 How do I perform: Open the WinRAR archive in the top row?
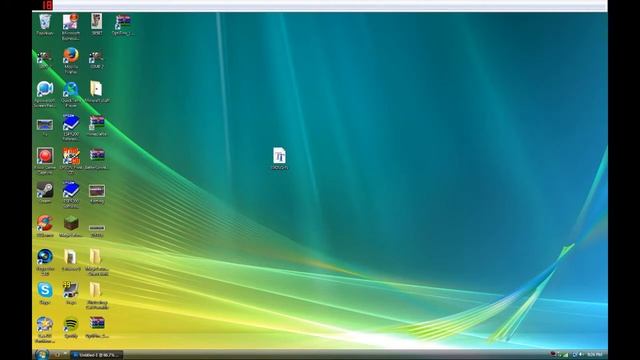click(122, 24)
